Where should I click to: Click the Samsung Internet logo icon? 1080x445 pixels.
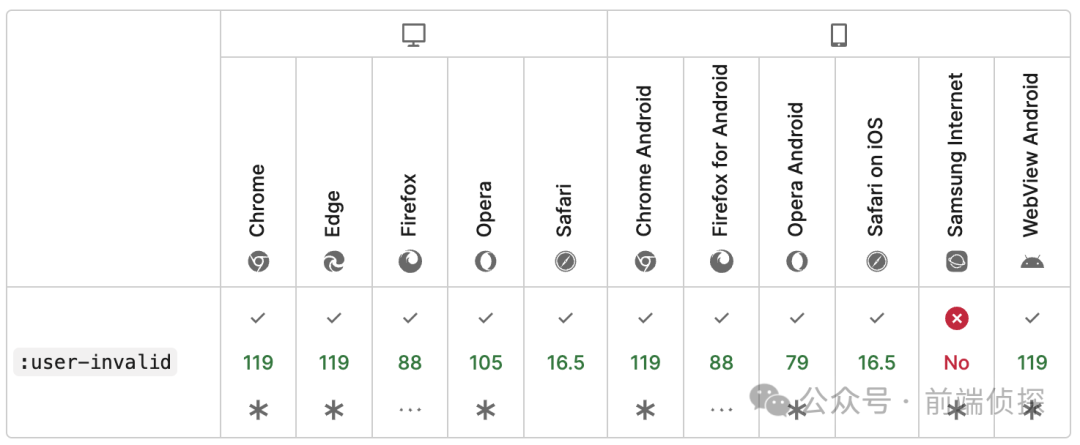[x=957, y=262]
